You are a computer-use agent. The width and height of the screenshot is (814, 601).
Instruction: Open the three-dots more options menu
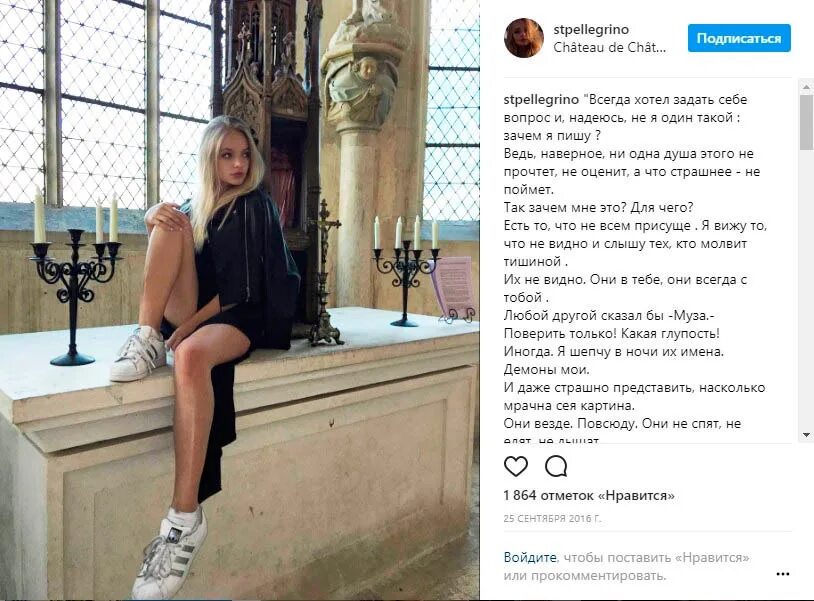782,574
